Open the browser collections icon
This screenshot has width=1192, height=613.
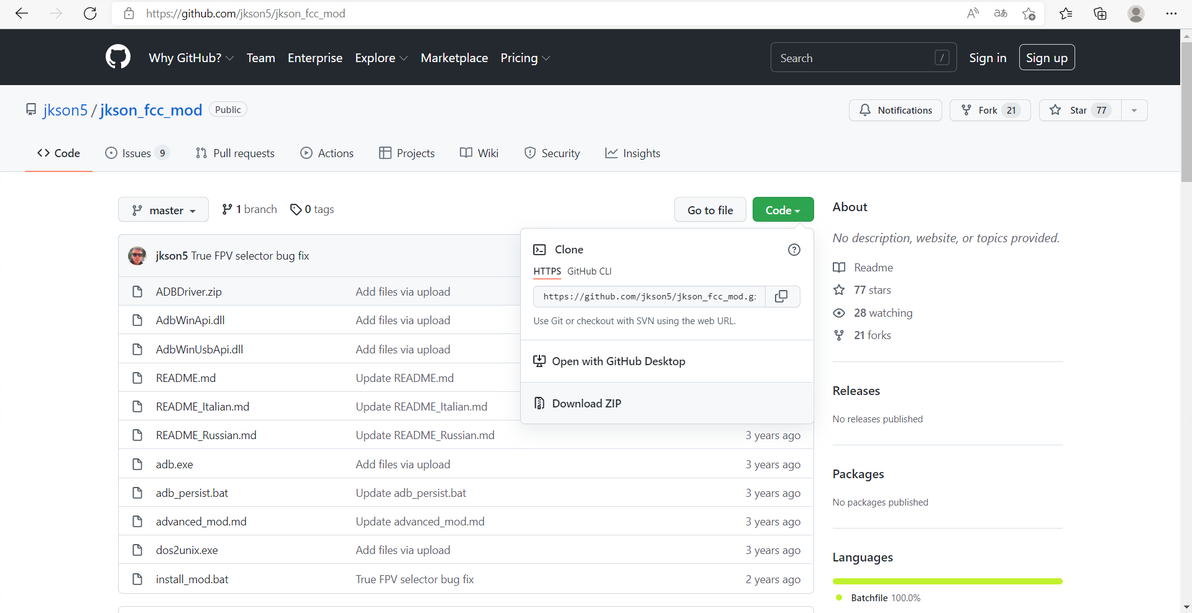pos(1100,14)
